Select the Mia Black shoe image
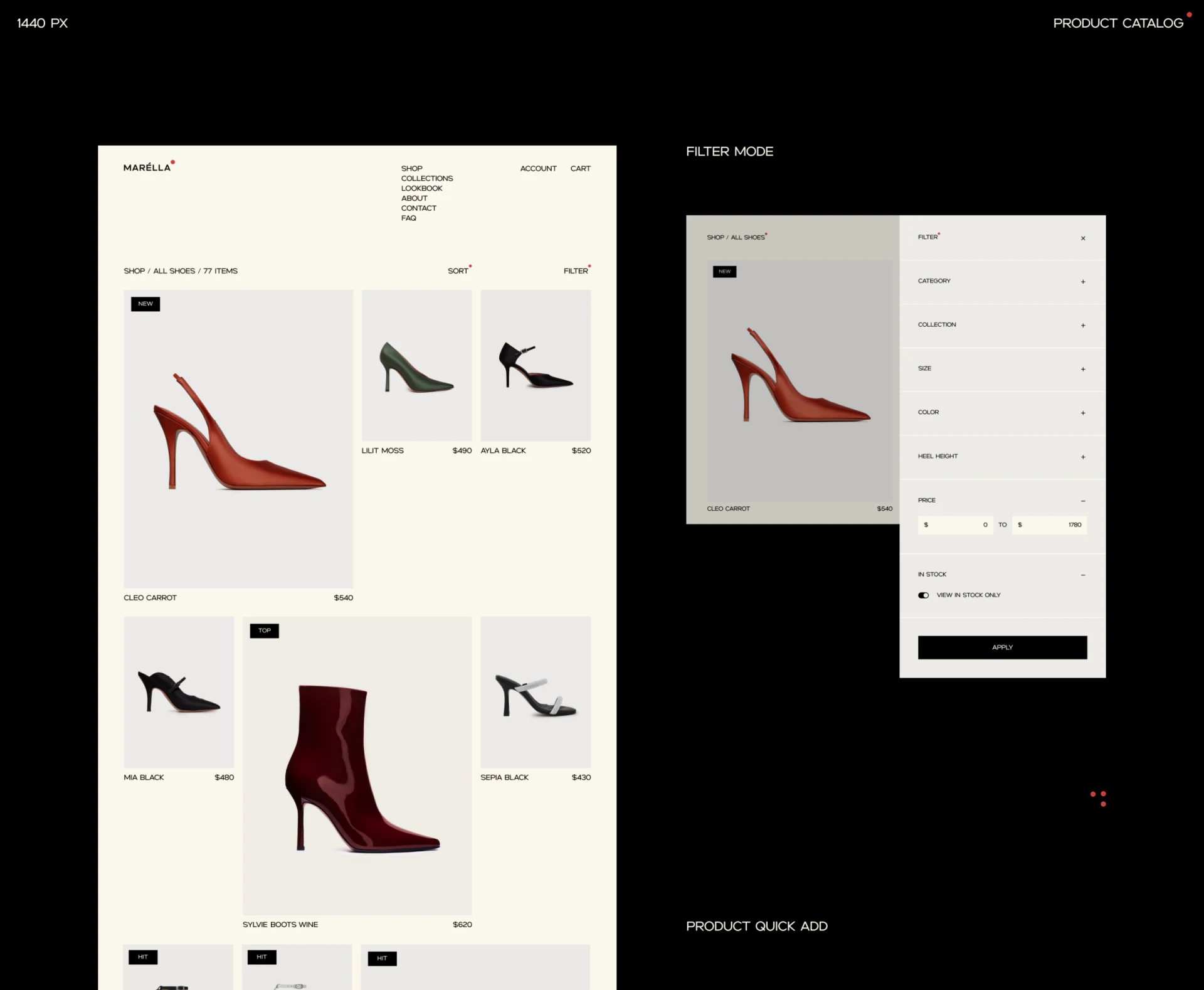 tap(179, 692)
